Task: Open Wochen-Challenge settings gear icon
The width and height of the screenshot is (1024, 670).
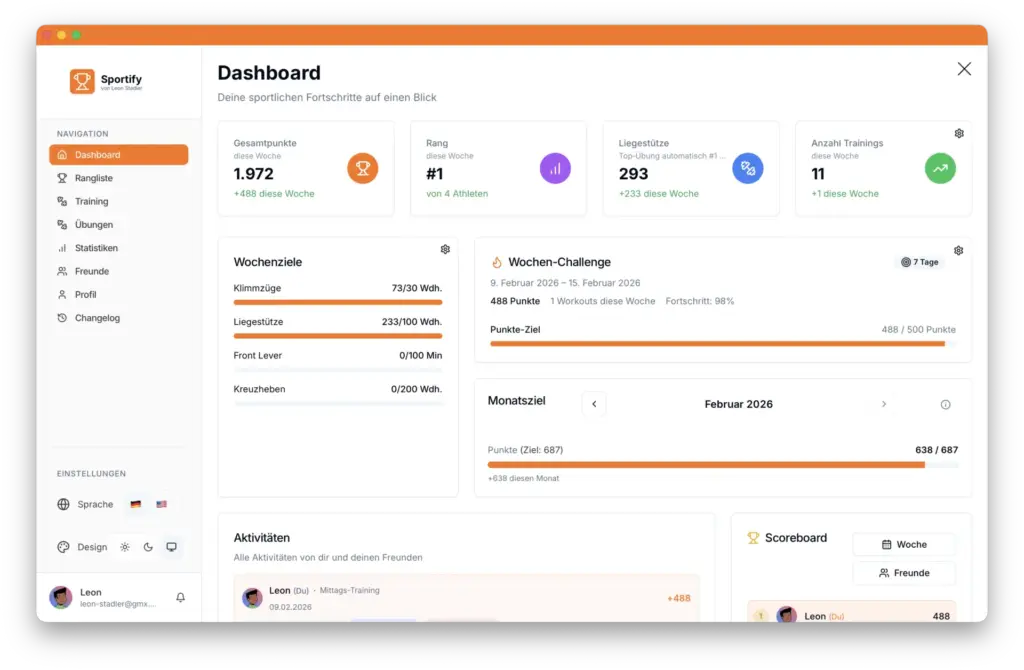Action: (958, 250)
